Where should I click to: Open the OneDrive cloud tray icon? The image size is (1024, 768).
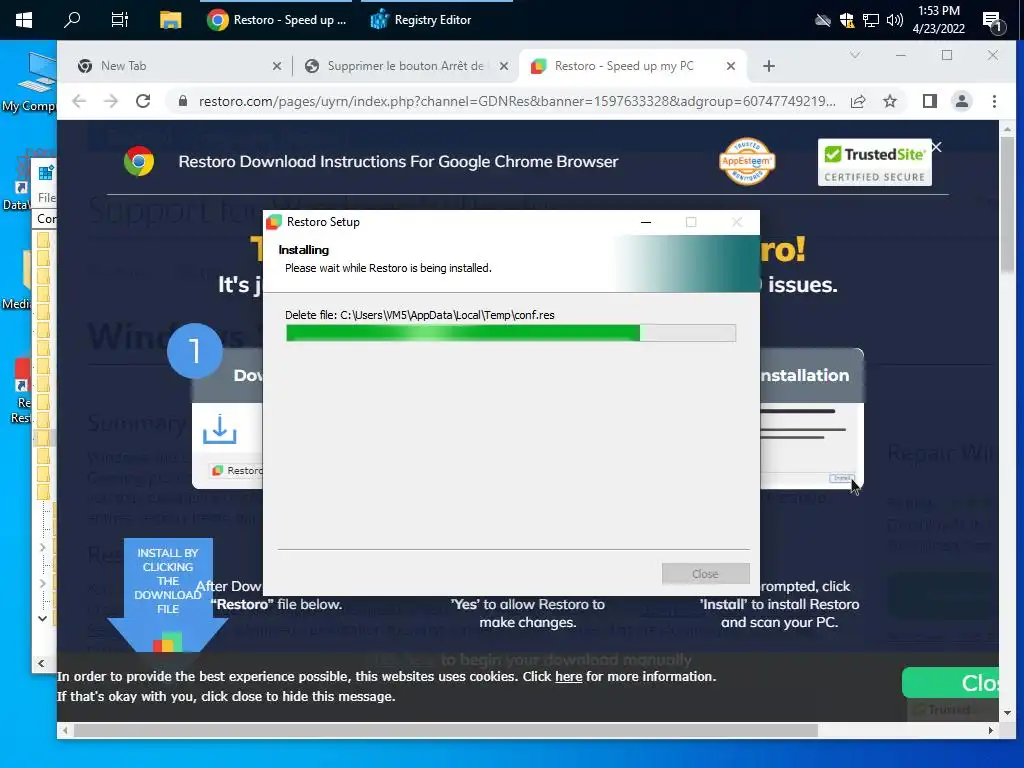coord(823,20)
